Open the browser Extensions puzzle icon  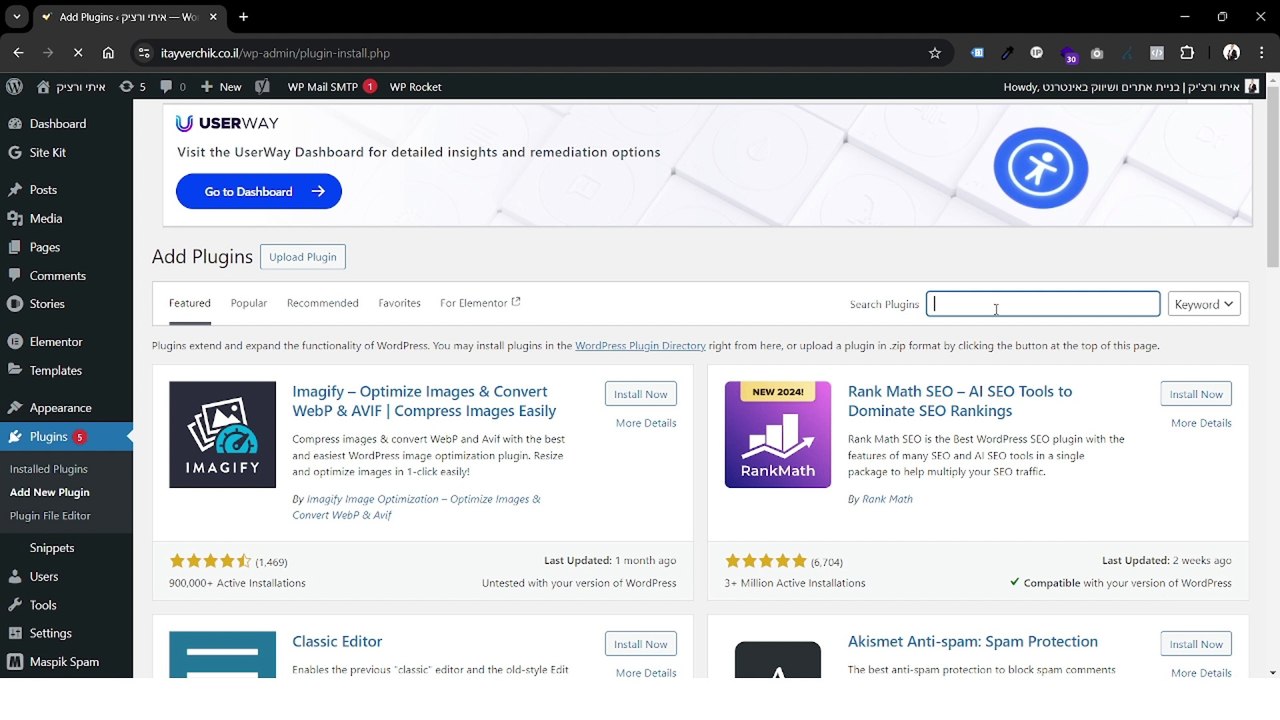point(1187,53)
